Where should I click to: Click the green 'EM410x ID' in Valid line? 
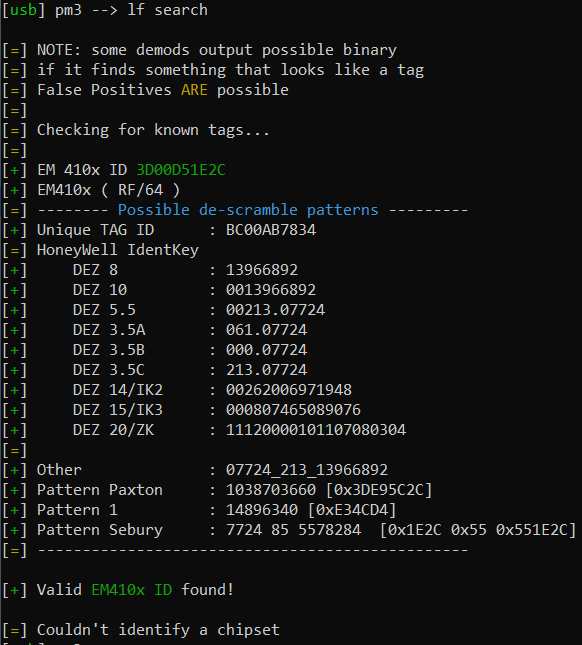(x=131, y=590)
